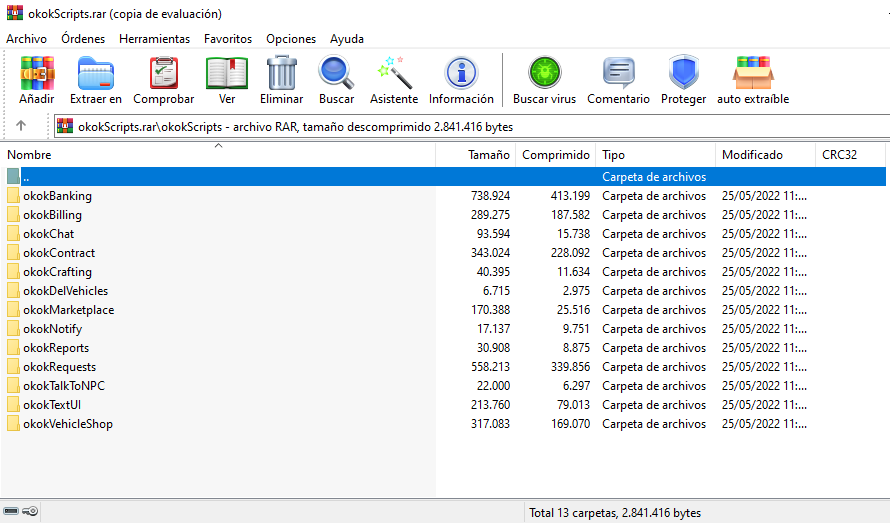Click the compressed value 187.582
The height and width of the screenshot is (523, 890).
pyautogui.click(x=570, y=215)
